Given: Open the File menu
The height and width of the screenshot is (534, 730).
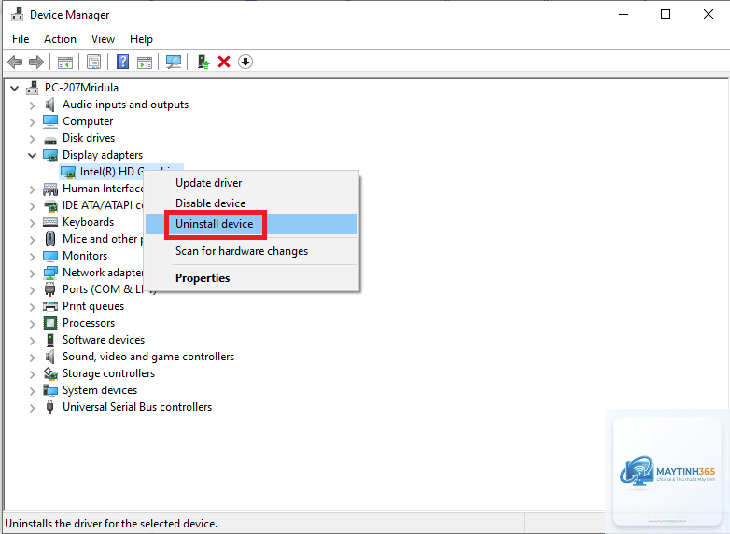Looking at the screenshot, I should [x=20, y=39].
